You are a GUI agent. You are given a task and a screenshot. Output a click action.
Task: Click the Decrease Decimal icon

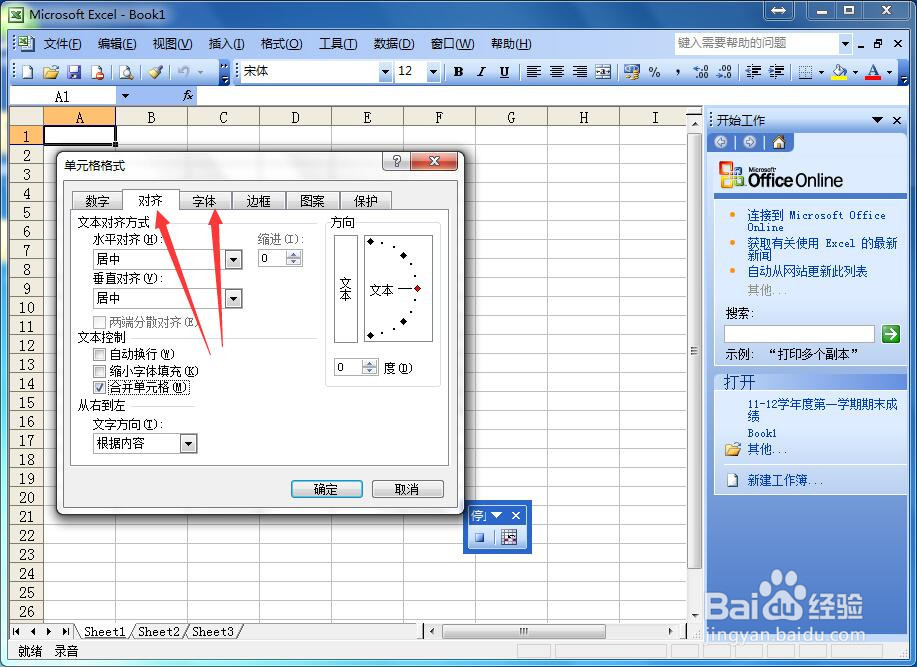pyautogui.click(x=724, y=72)
